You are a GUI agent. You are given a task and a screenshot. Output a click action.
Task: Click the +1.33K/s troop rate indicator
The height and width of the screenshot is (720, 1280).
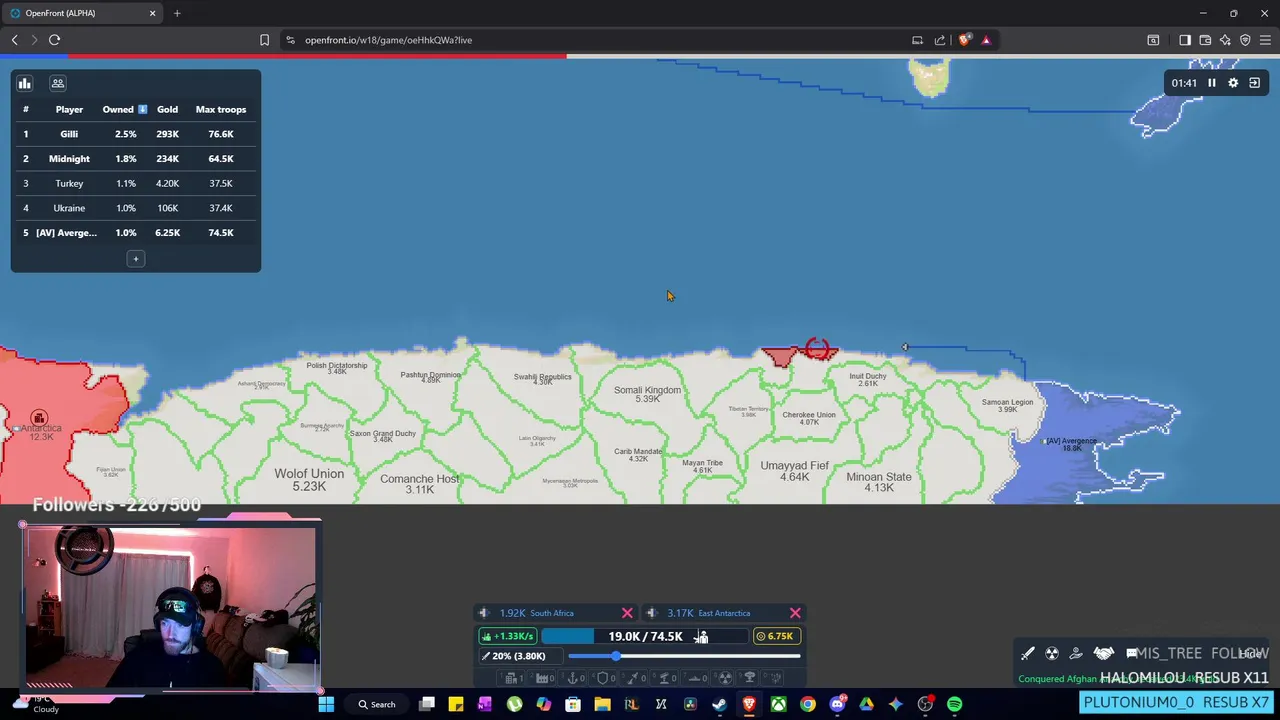click(508, 636)
